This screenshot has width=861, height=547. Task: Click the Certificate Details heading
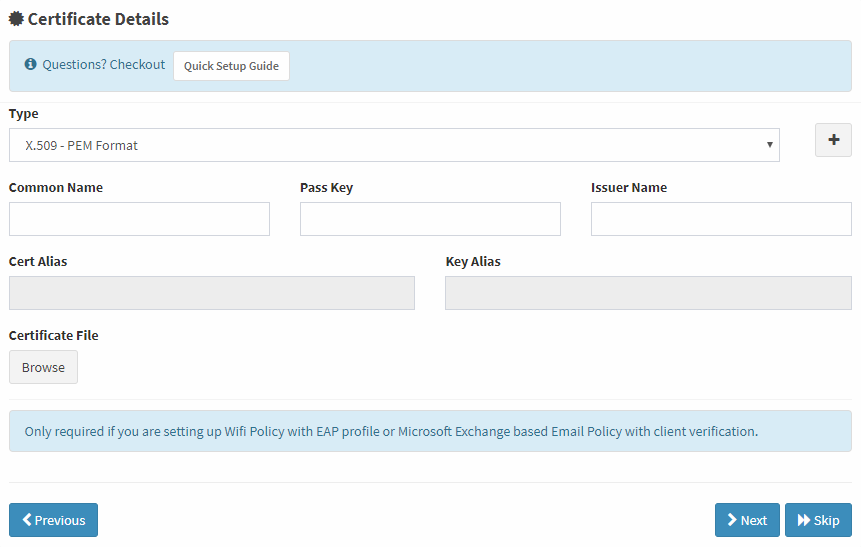click(x=98, y=19)
